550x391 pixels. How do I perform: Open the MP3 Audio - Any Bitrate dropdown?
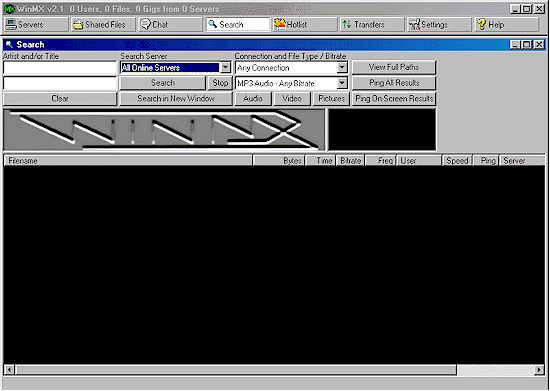click(342, 83)
